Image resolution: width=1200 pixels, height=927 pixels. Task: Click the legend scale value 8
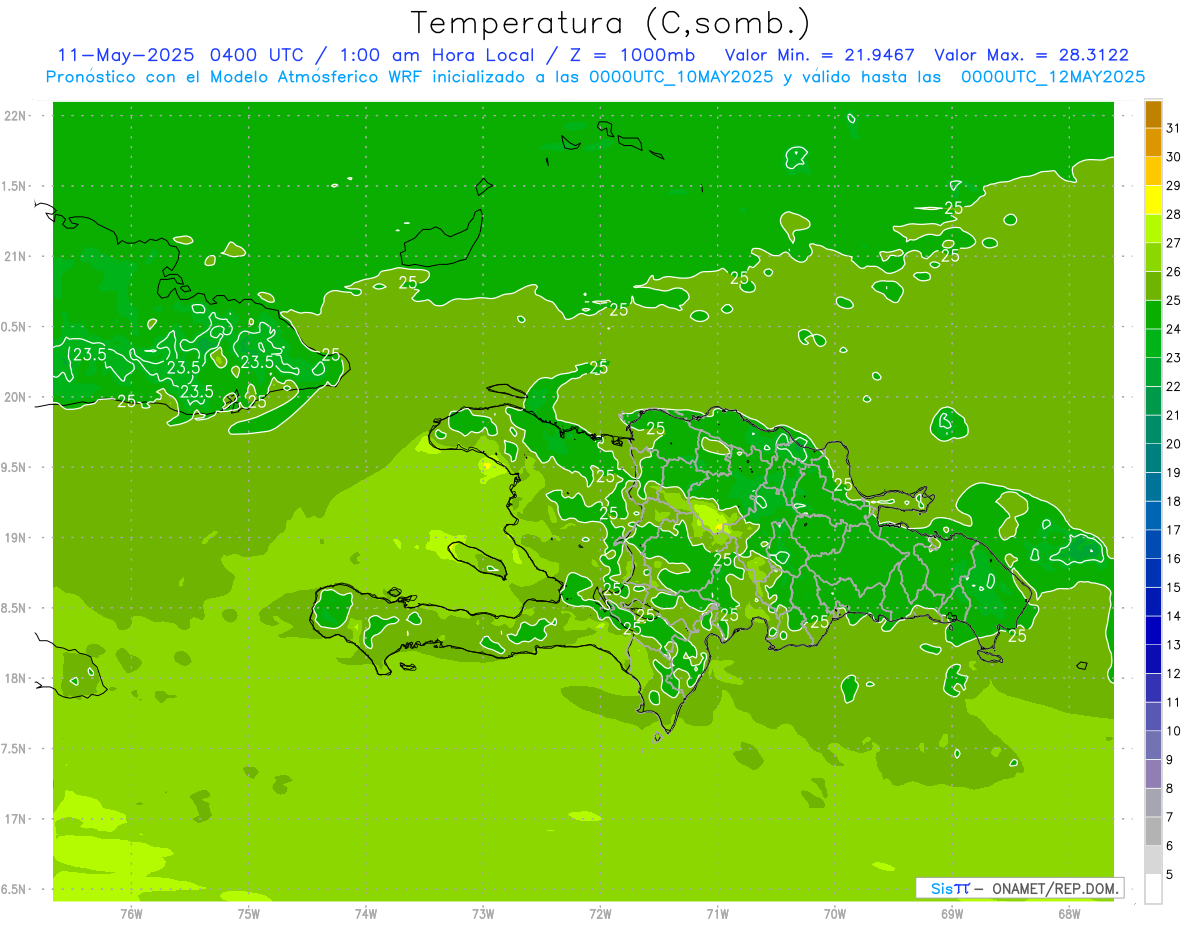[x=1170, y=789]
